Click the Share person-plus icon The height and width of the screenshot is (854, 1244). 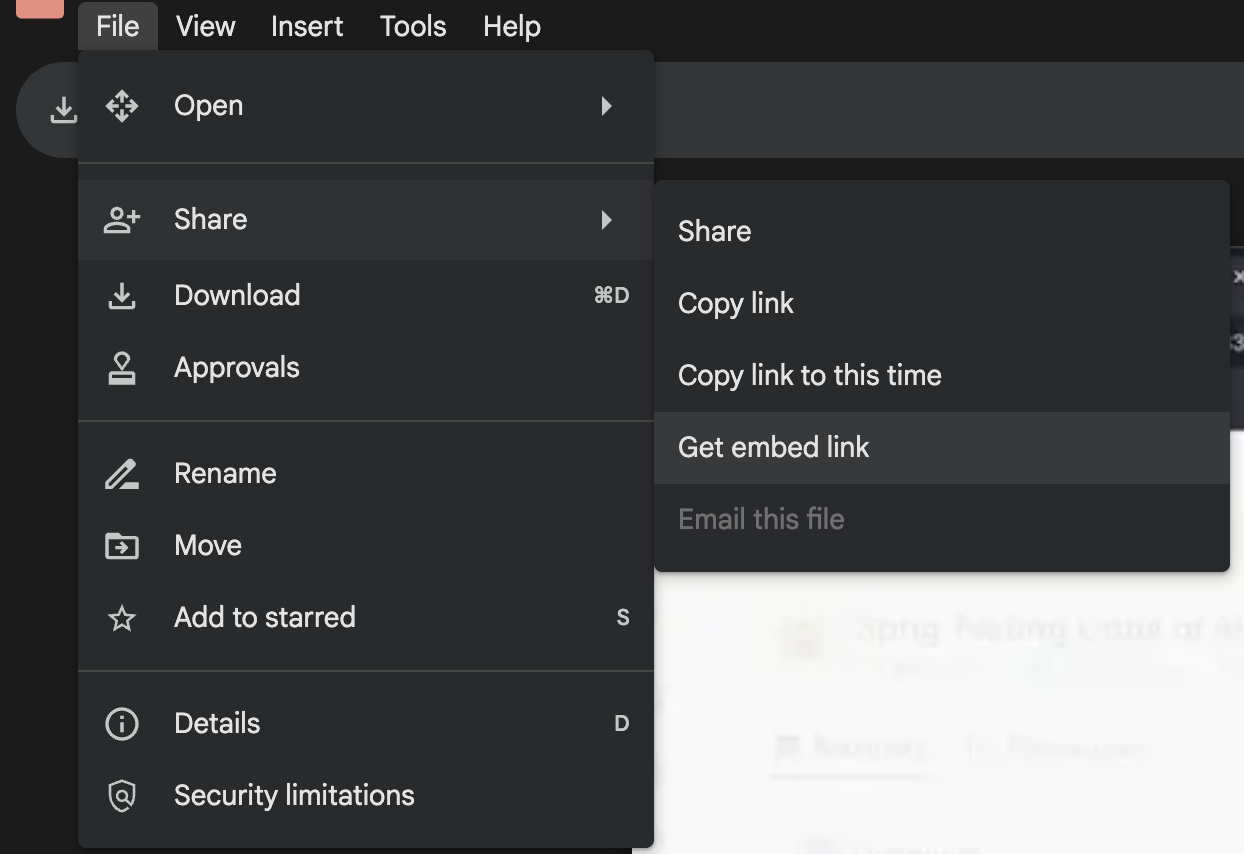(122, 220)
